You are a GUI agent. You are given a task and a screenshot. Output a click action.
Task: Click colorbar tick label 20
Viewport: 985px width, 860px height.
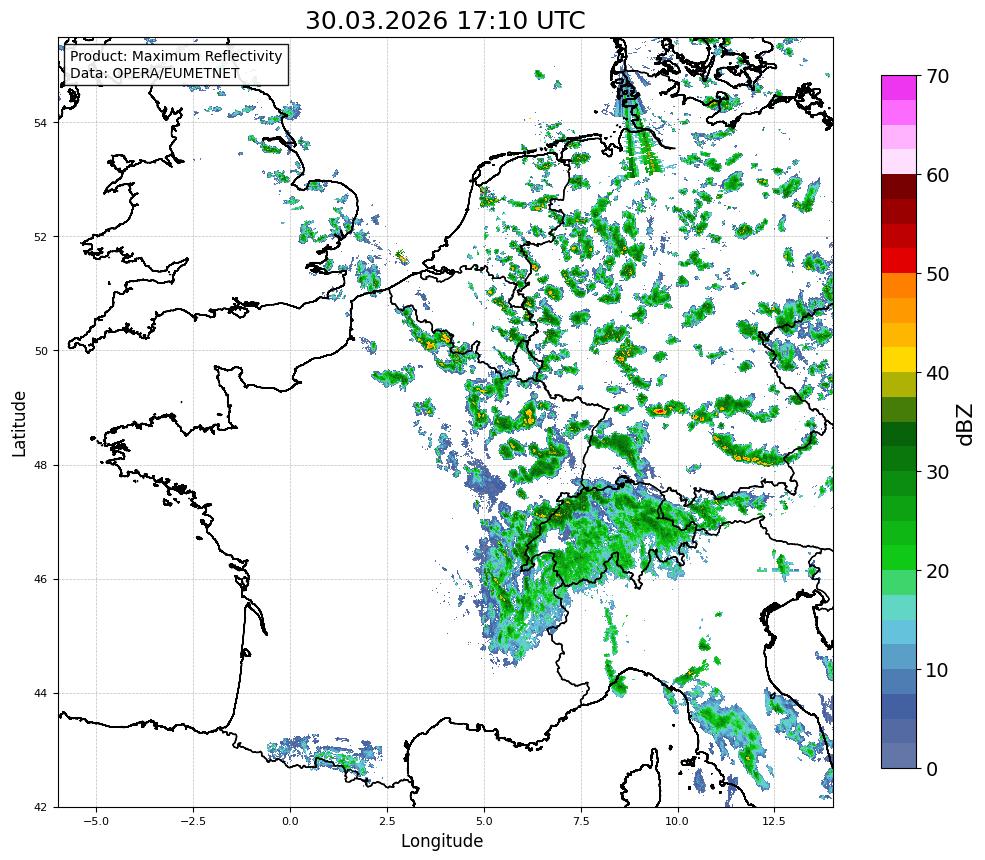point(937,571)
